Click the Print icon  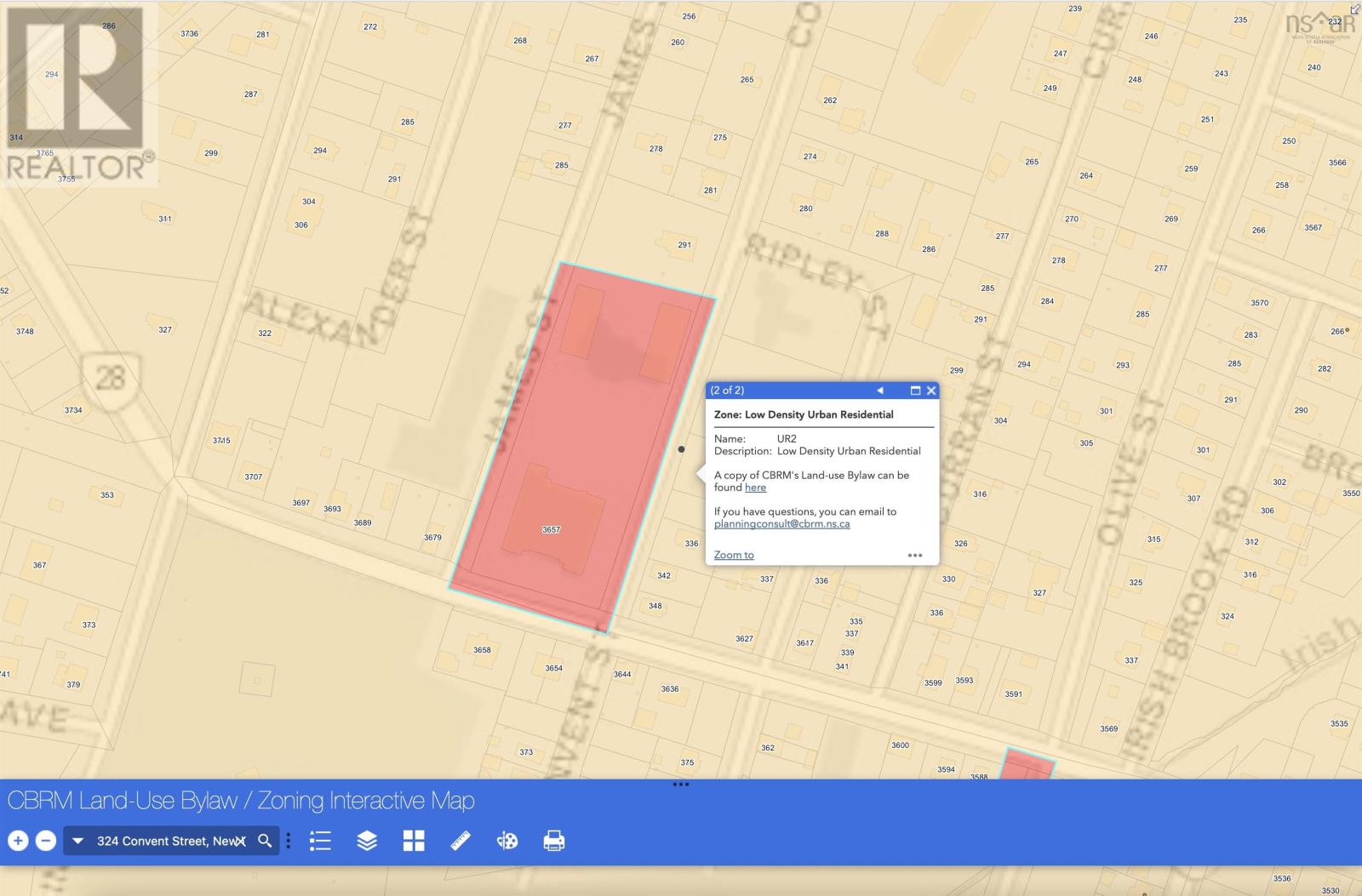(x=554, y=841)
